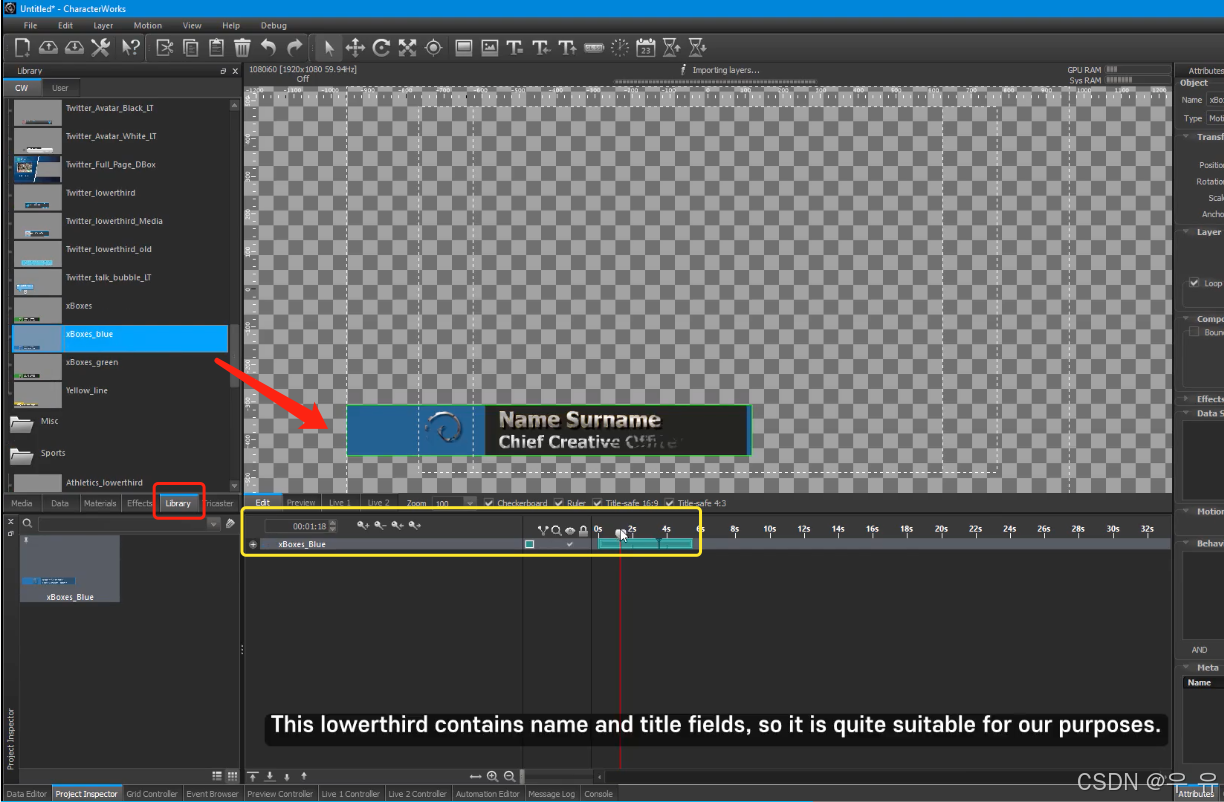The width and height of the screenshot is (1224, 802).
Task: Switch to the Preview canvas tab
Action: coord(301,503)
